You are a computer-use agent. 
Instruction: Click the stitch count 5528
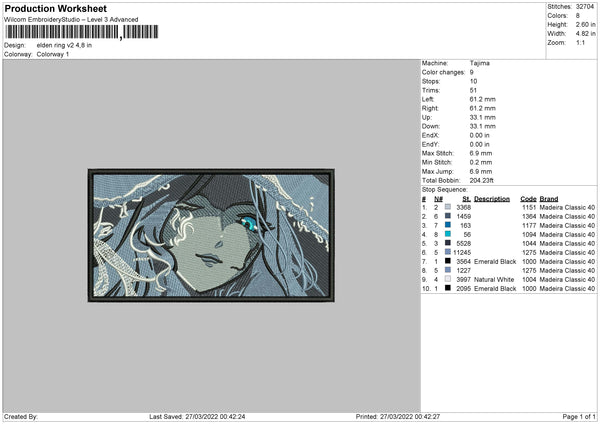[463, 243]
